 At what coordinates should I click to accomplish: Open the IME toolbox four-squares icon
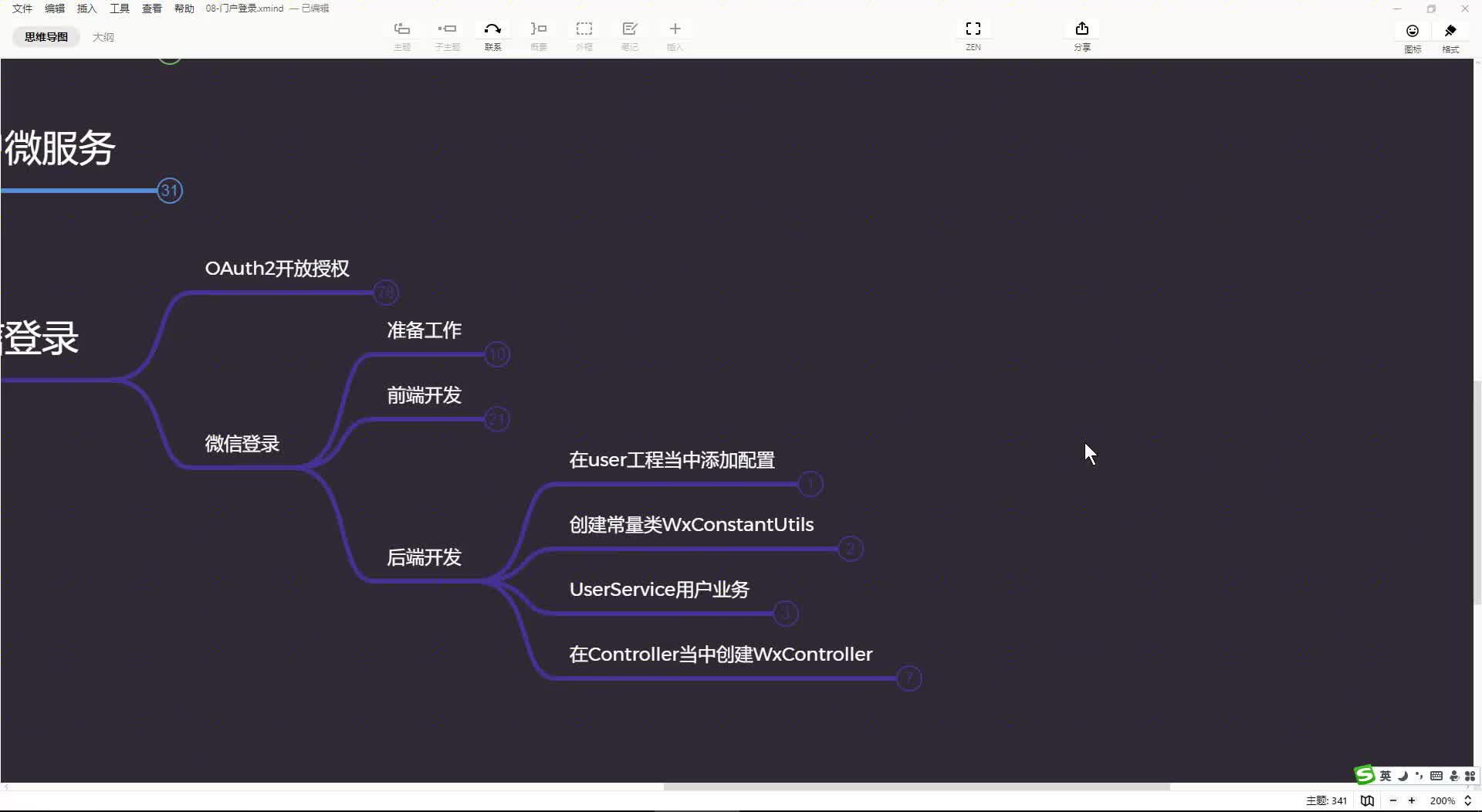(x=1470, y=776)
